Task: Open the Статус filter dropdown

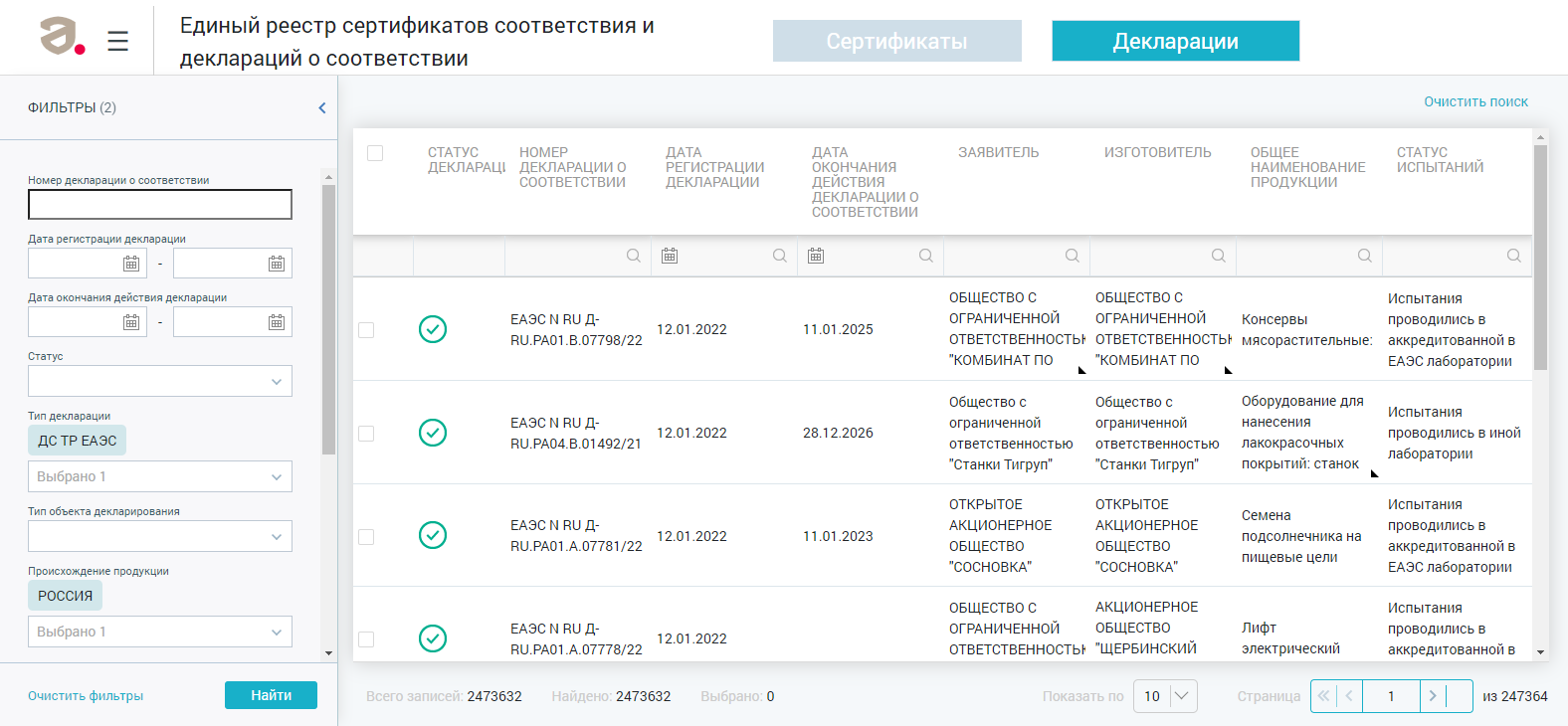Action: [x=160, y=381]
